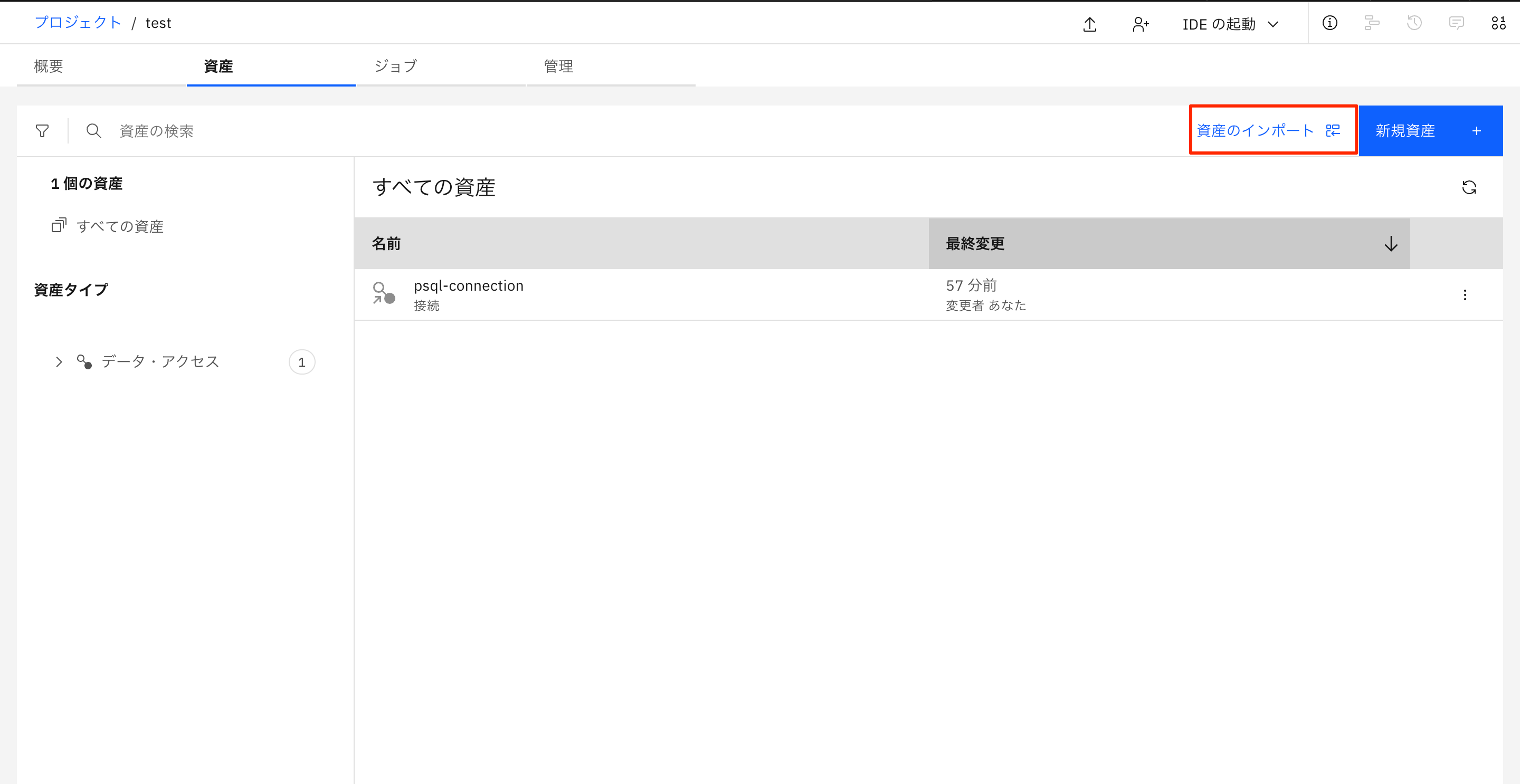Screen dimensions: 1520x784
Task: Click the filter icon beside the search bar
Action: [41, 130]
